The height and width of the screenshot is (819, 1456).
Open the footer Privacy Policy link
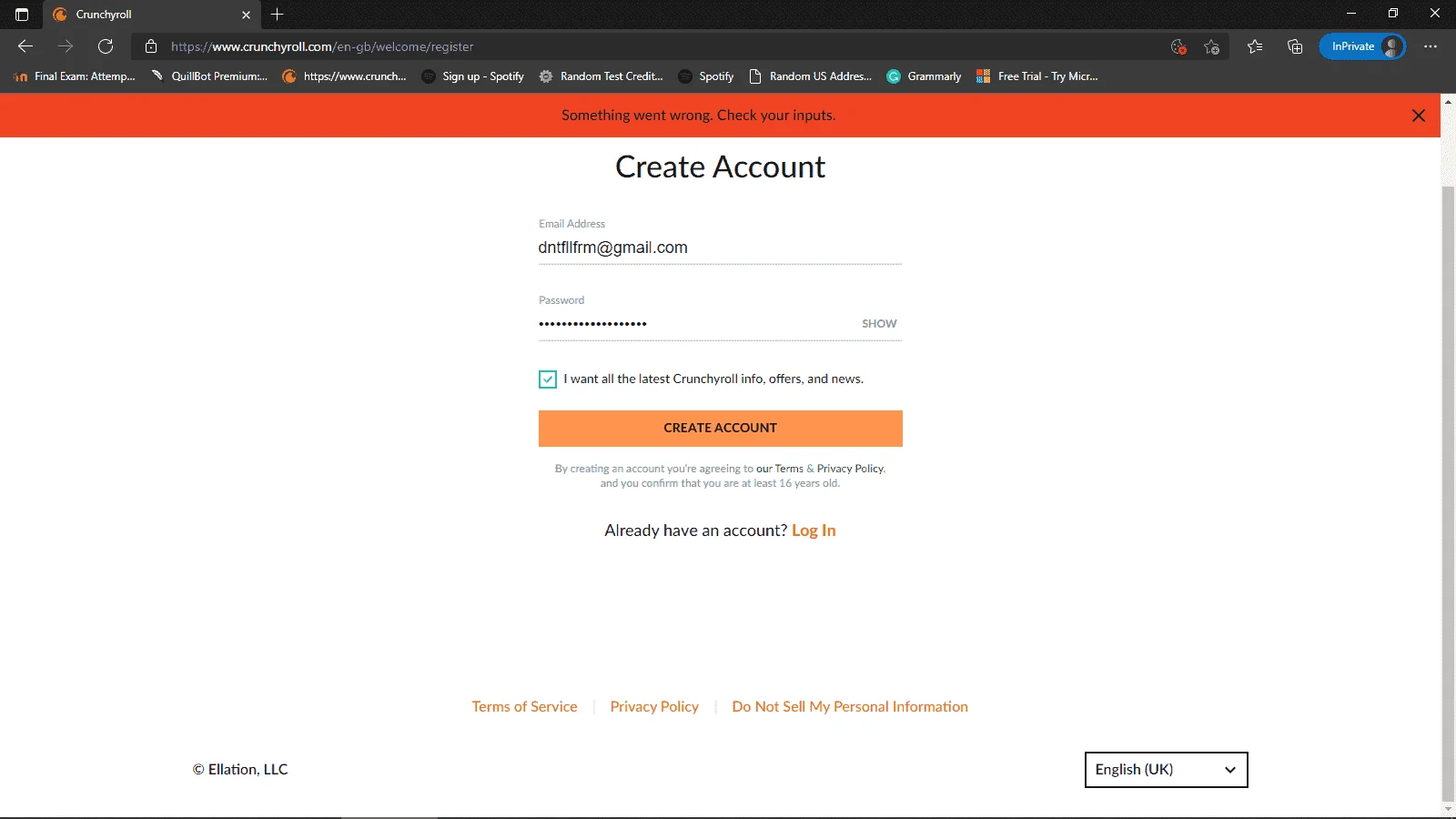654,707
